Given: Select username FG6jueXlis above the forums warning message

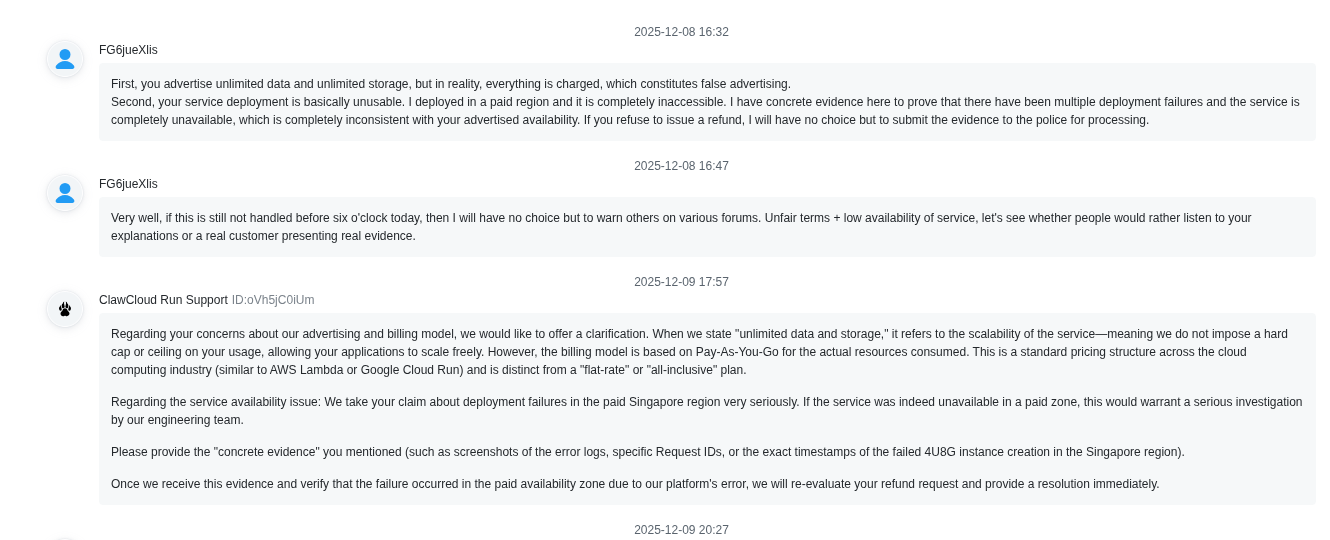Looking at the screenshot, I should pos(128,184).
